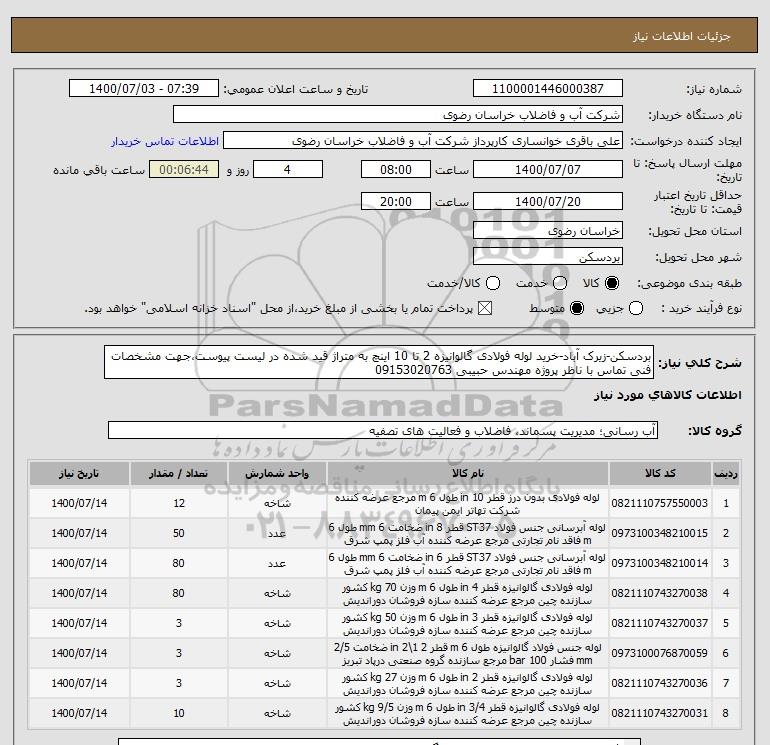770x745 pixels.
Task: Select the خدمت radio button
Action: coord(560,283)
